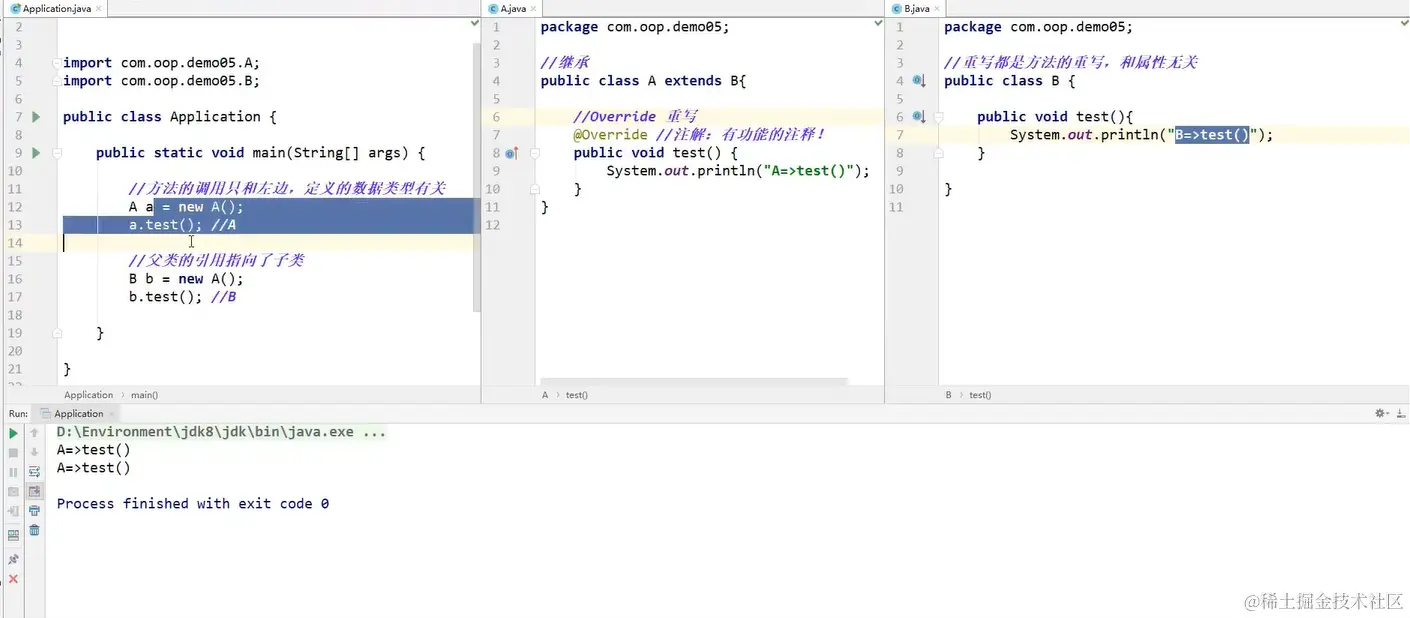The image size is (1410, 618).
Task: Click the Pause output icon in Run panel
Action: click(13, 471)
